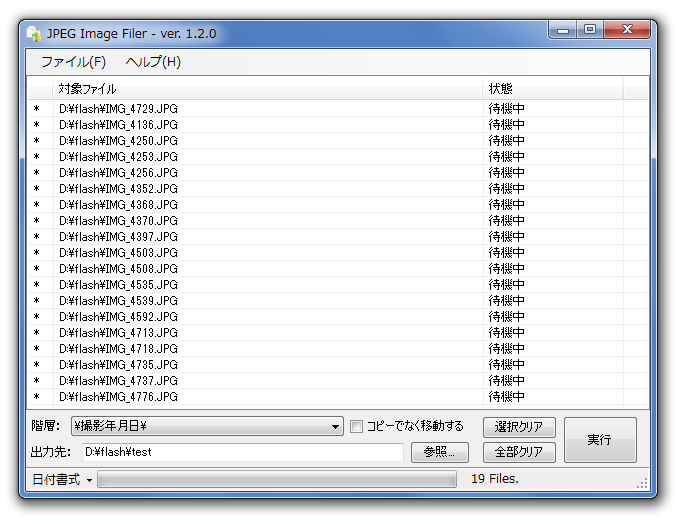Click the 全部クリア button
The height and width of the screenshot is (521, 679).
pos(519,452)
